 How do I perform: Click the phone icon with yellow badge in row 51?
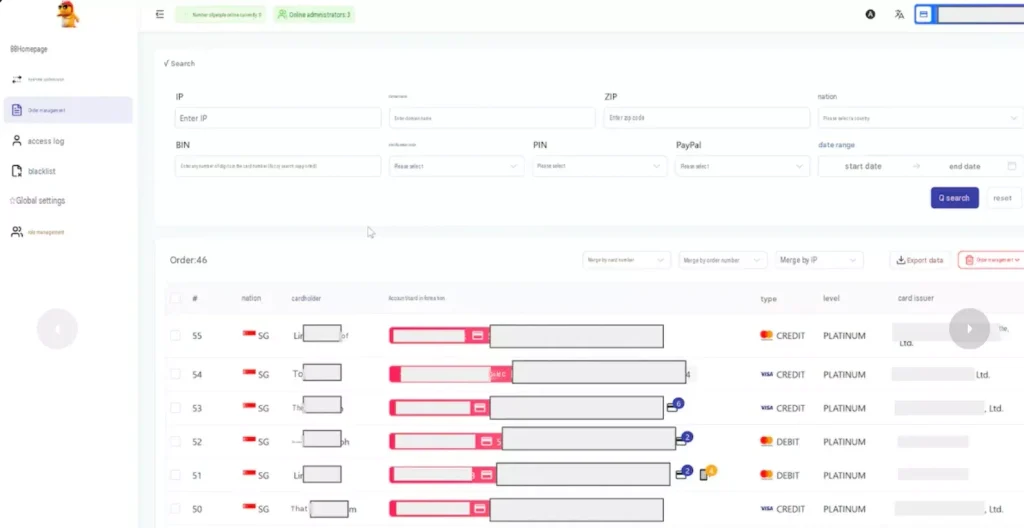pos(708,472)
